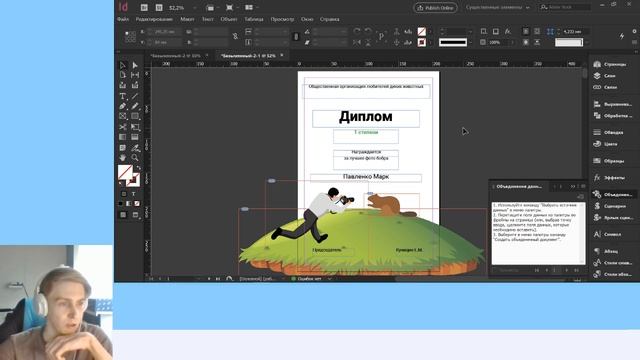The height and width of the screenshot is (360, 640).
Task: Select the Type tool
Action: pyautogui.click(x=122, y=96)
